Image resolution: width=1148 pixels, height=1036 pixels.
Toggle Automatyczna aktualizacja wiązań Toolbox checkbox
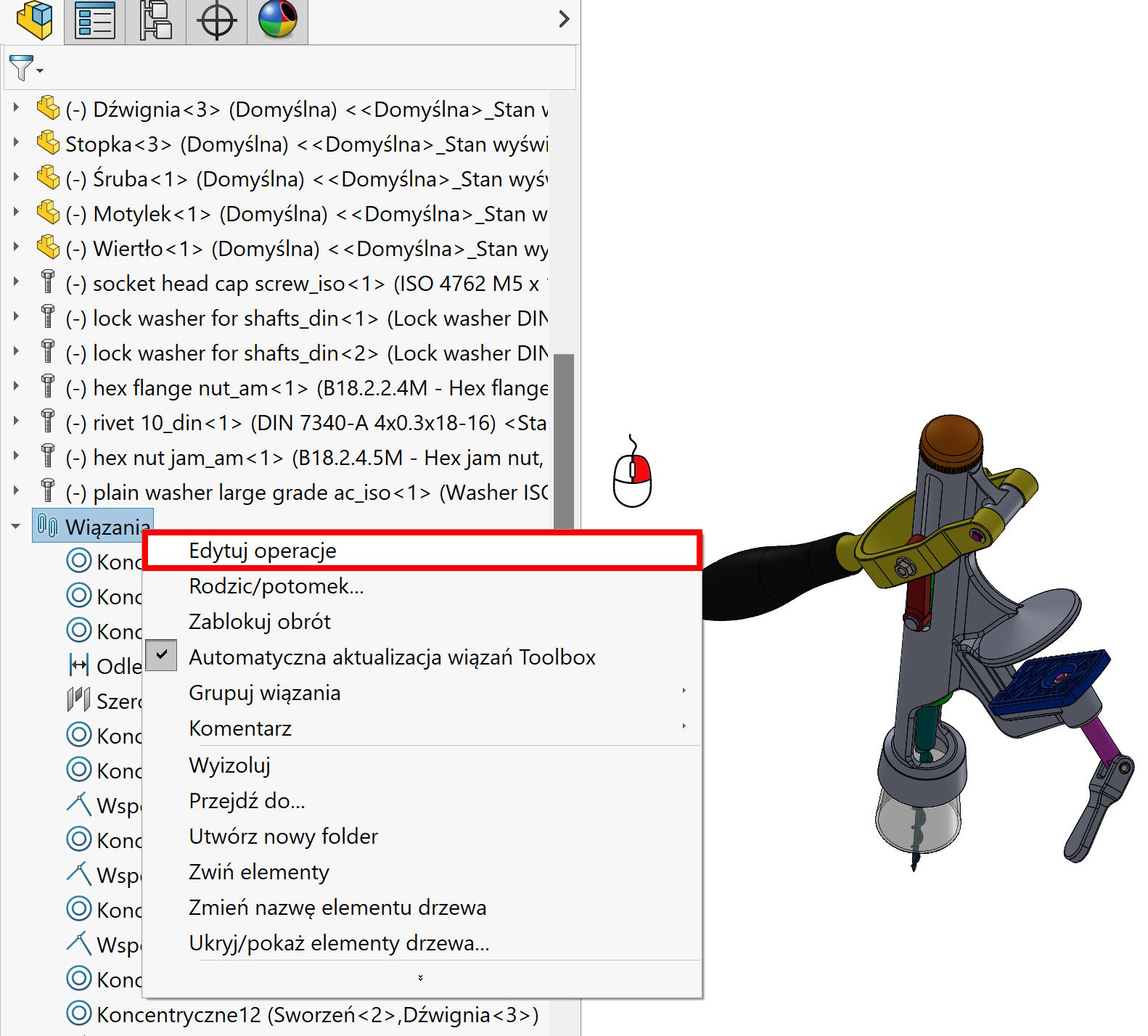tap(162, 655)
